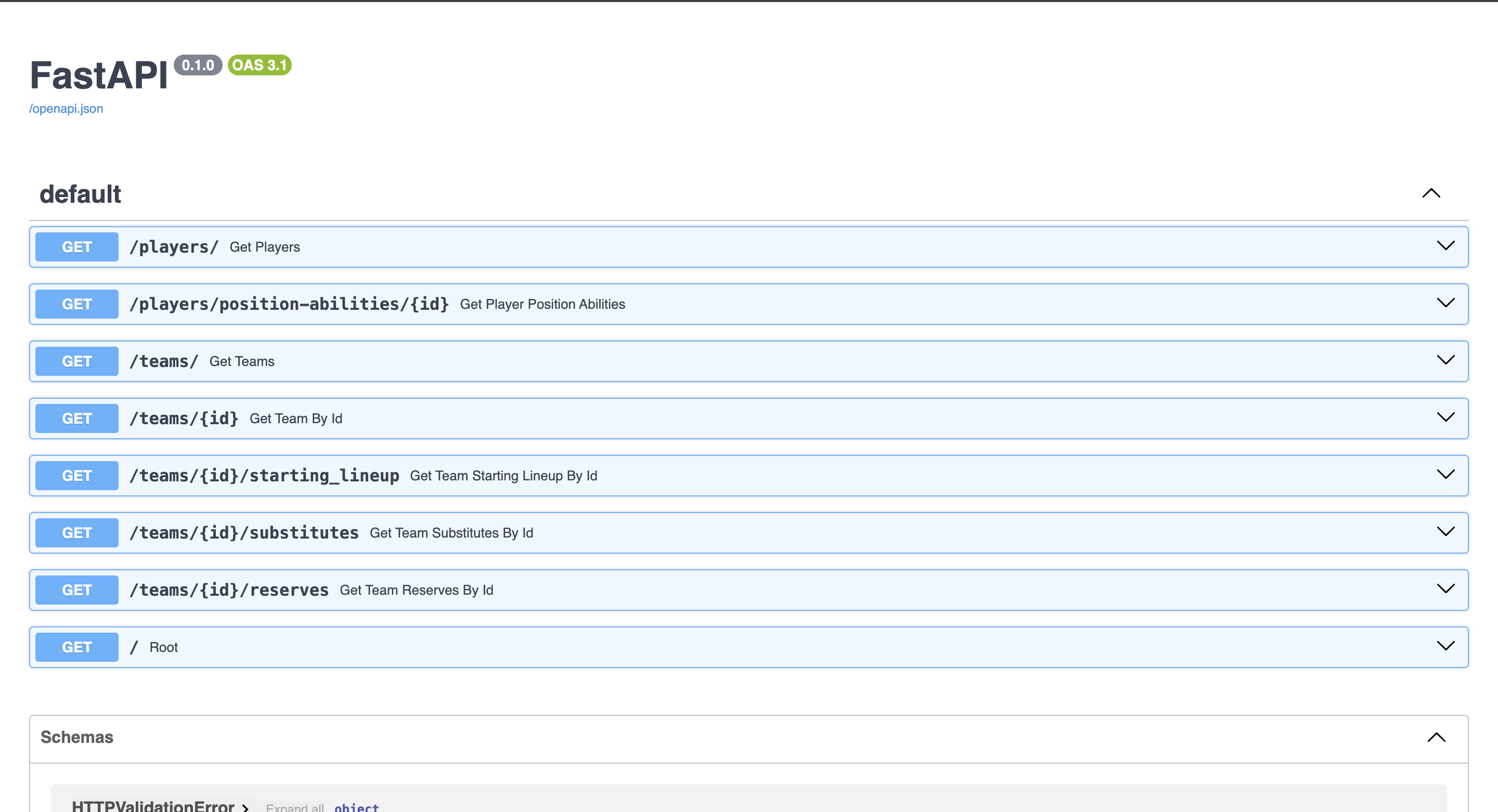1498x812 pixels.
Task: Click GET badge for /players/
Action: 77,247
